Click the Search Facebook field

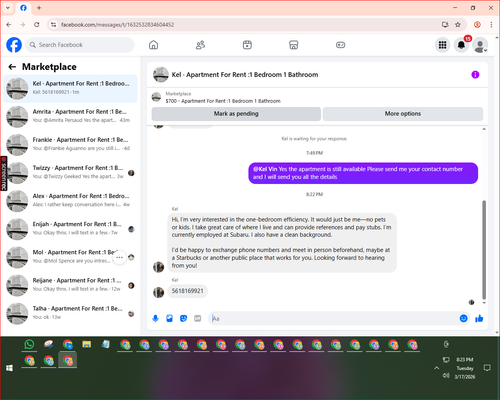tap(80, 45)
